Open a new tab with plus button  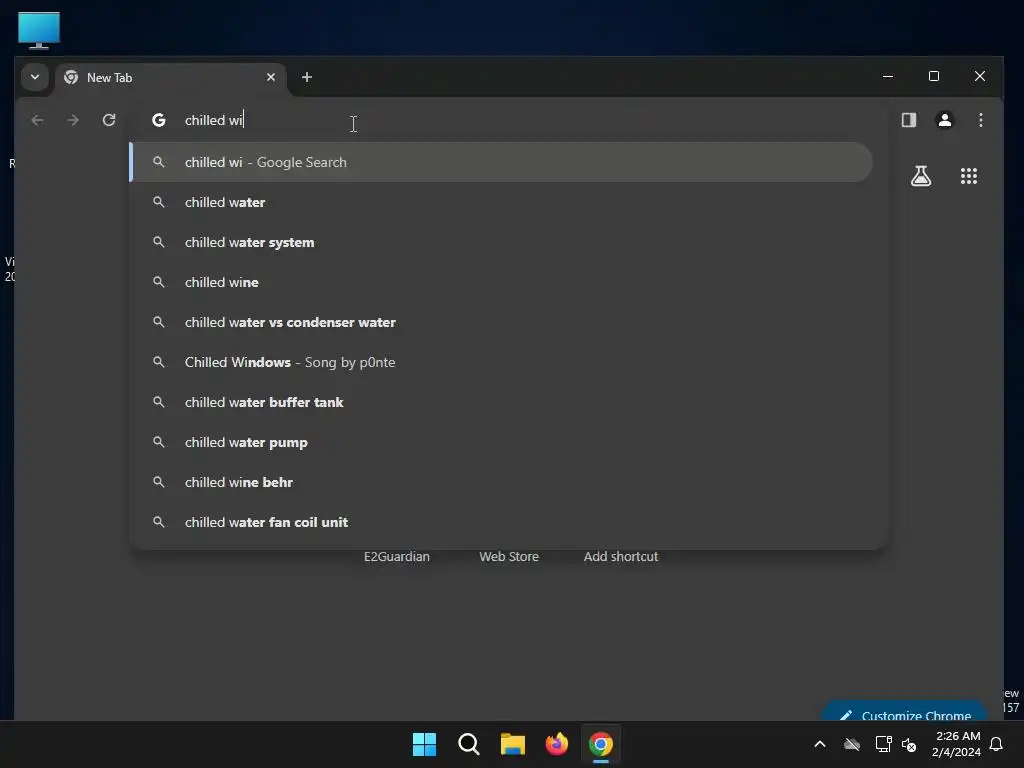(306, 77)
